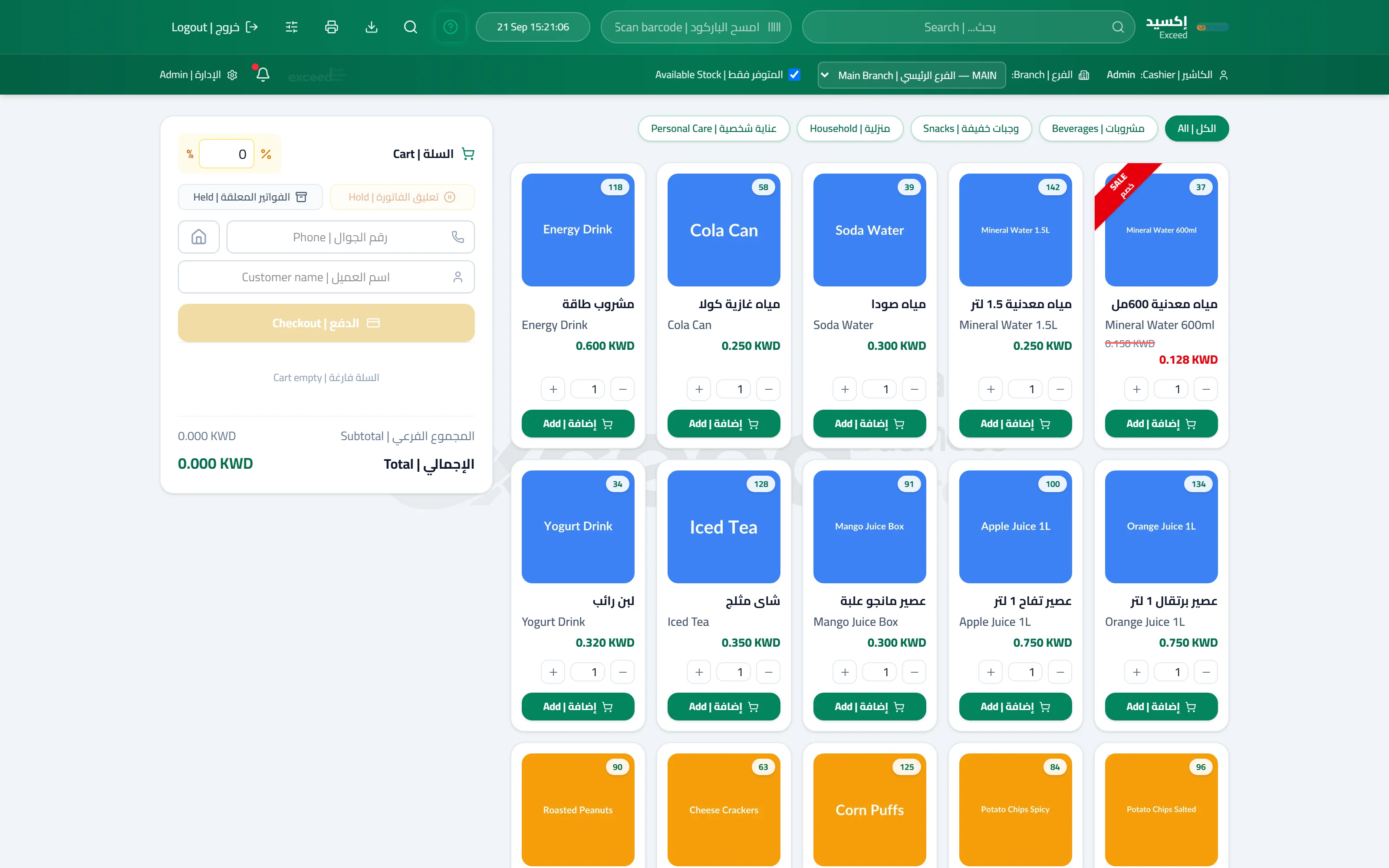Click the barcode icon in scan field
The height and width of the screenshot is (868, 1389).
[x=774, y=27]
